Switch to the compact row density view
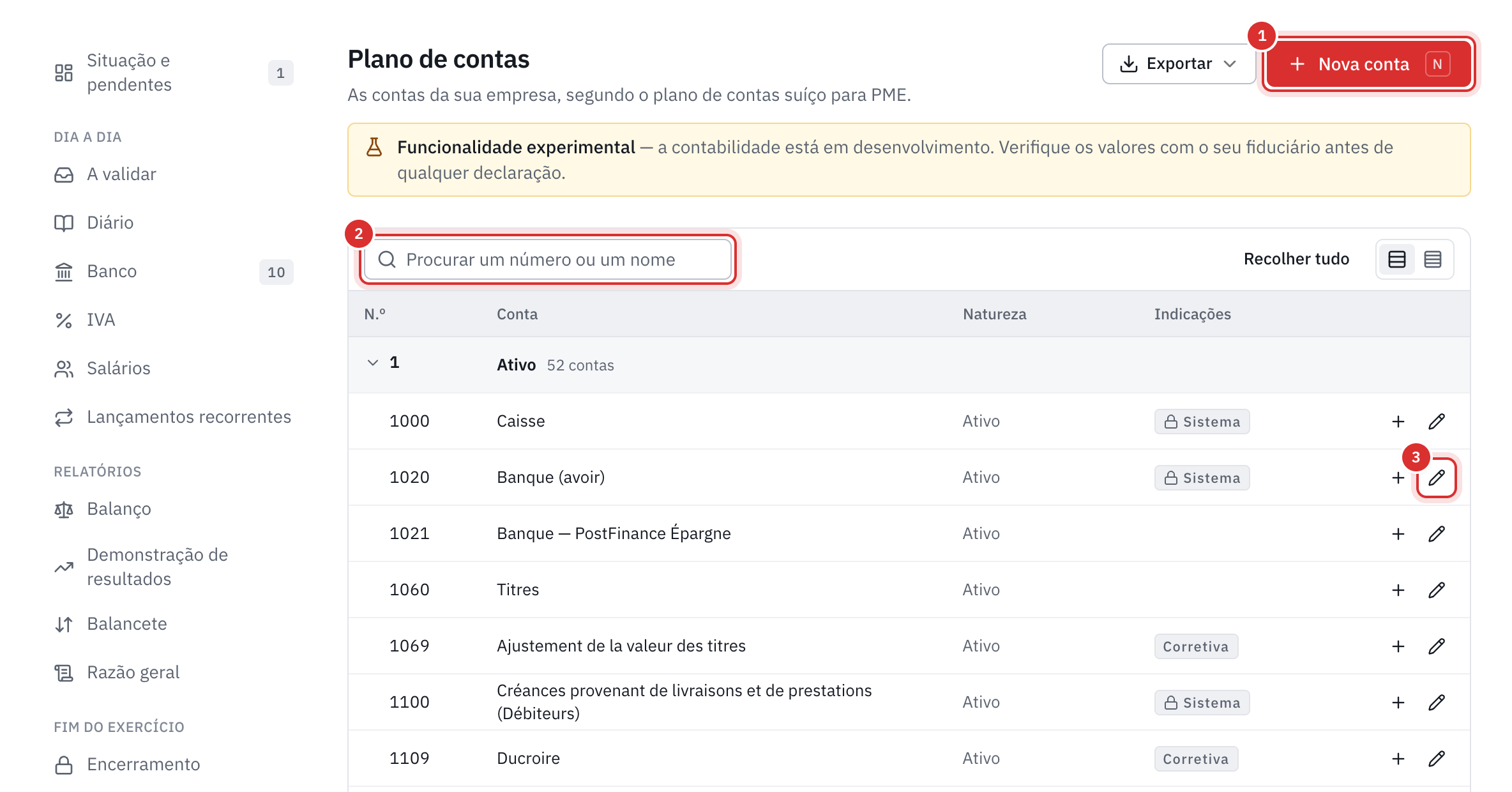The width and height of the screenshot is (1512, 792). click(1433, 259)
